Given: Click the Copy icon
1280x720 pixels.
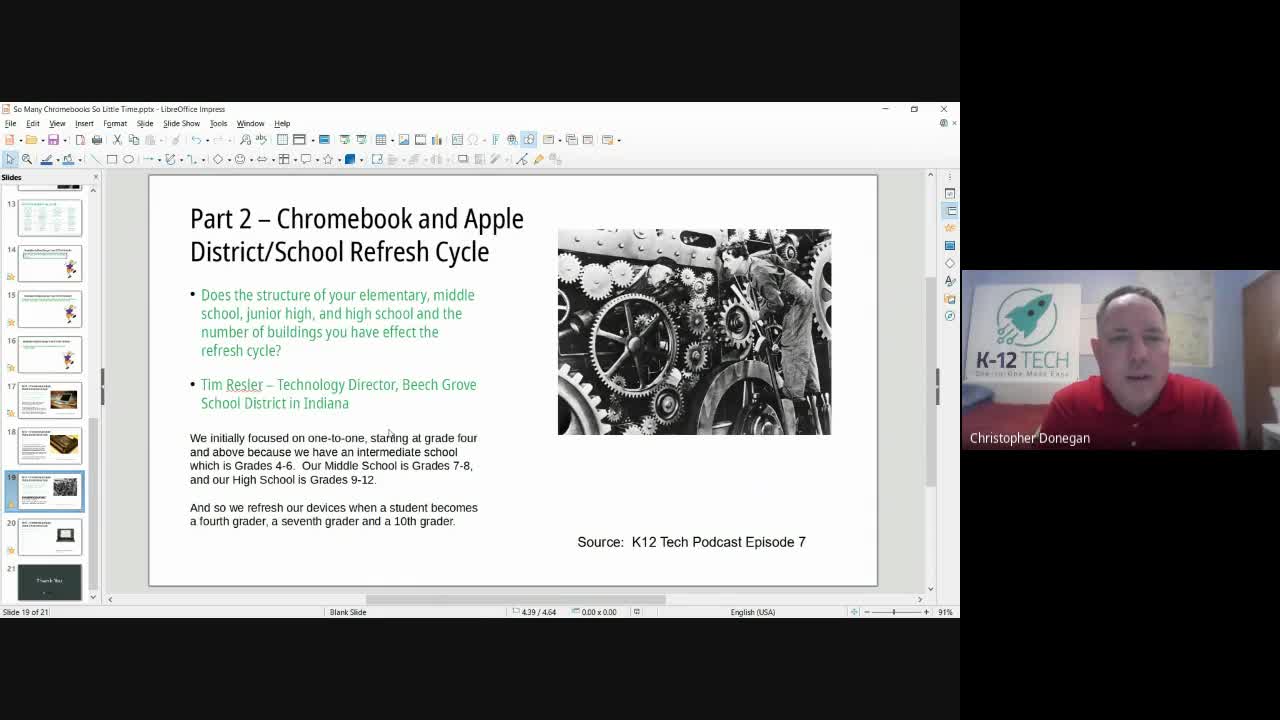Looking at the screenshot, I should pos(134,140).
